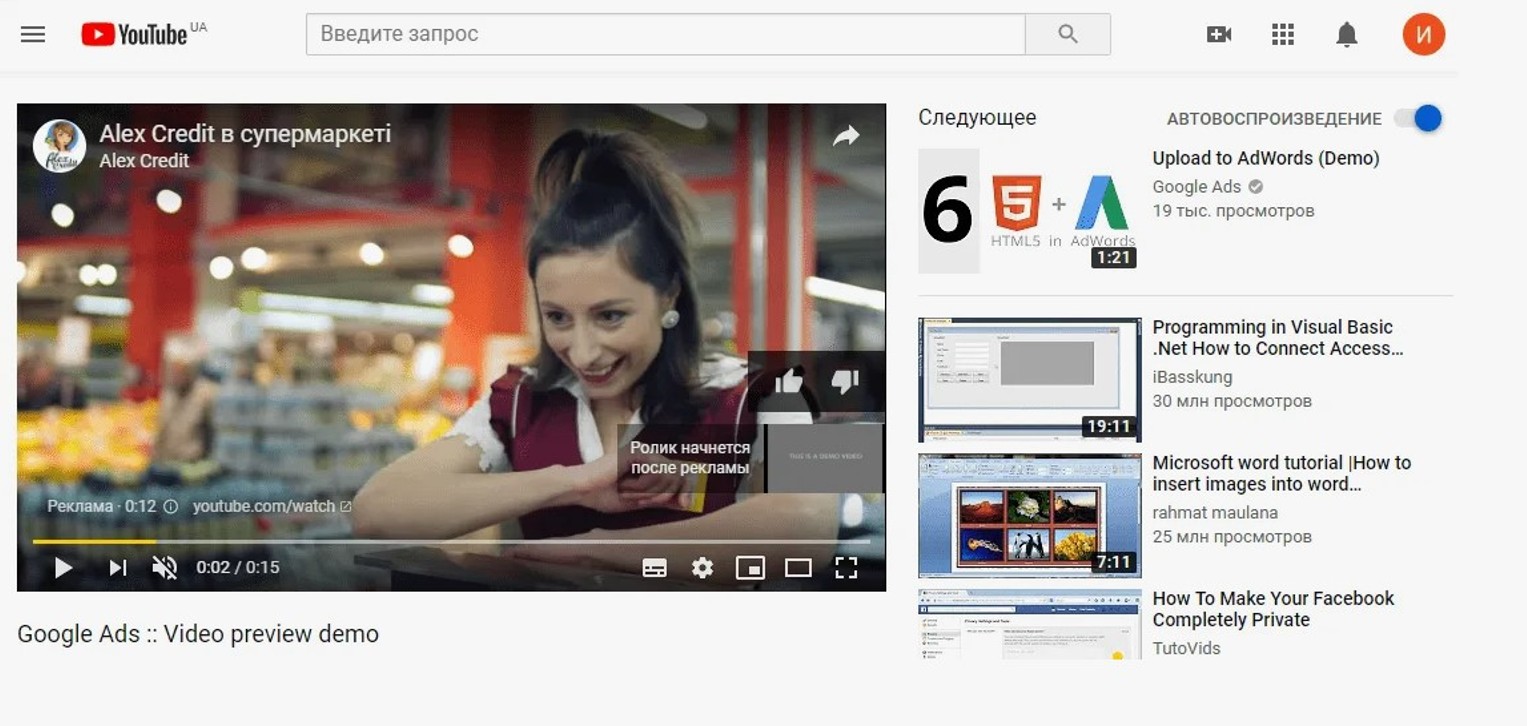This screenshot has height=726, width=1527.
Task: Open the hamburger guide menu
Action: [33, 34]
